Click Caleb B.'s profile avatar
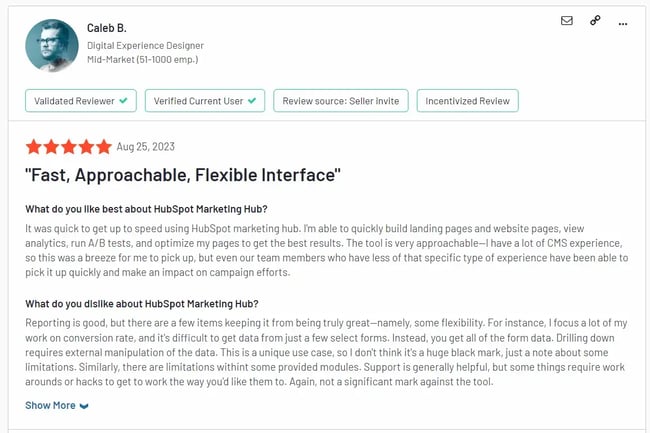 pos(52,44)
